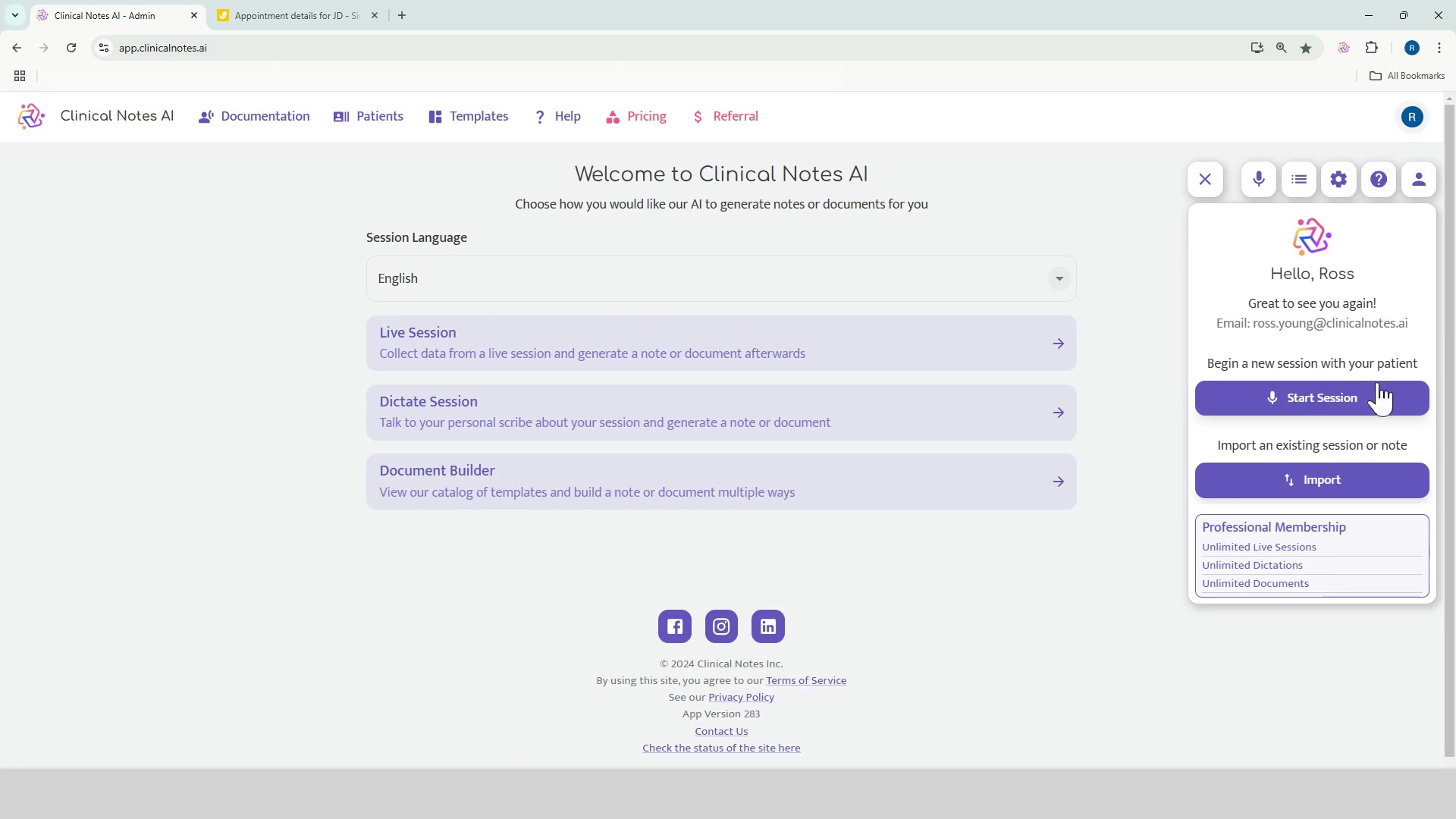Open the Templates menu
The image size is (1456, 819).
click(469, 116)
